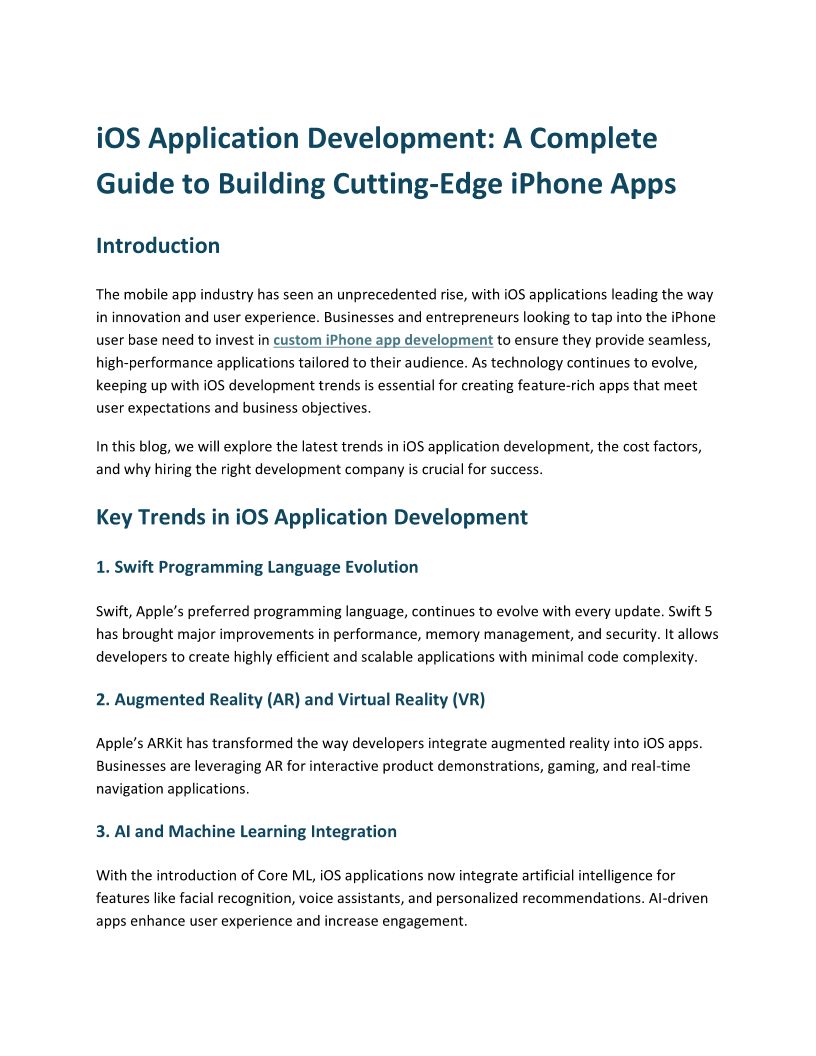Click the AI and Machine Learning Integration subheading
The height and width of the screenshot is (1056, 816).
(x=246, y=831)
